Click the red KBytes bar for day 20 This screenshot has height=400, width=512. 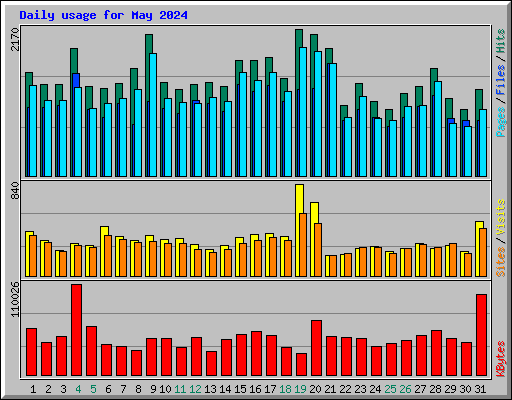tap(316, 348)
